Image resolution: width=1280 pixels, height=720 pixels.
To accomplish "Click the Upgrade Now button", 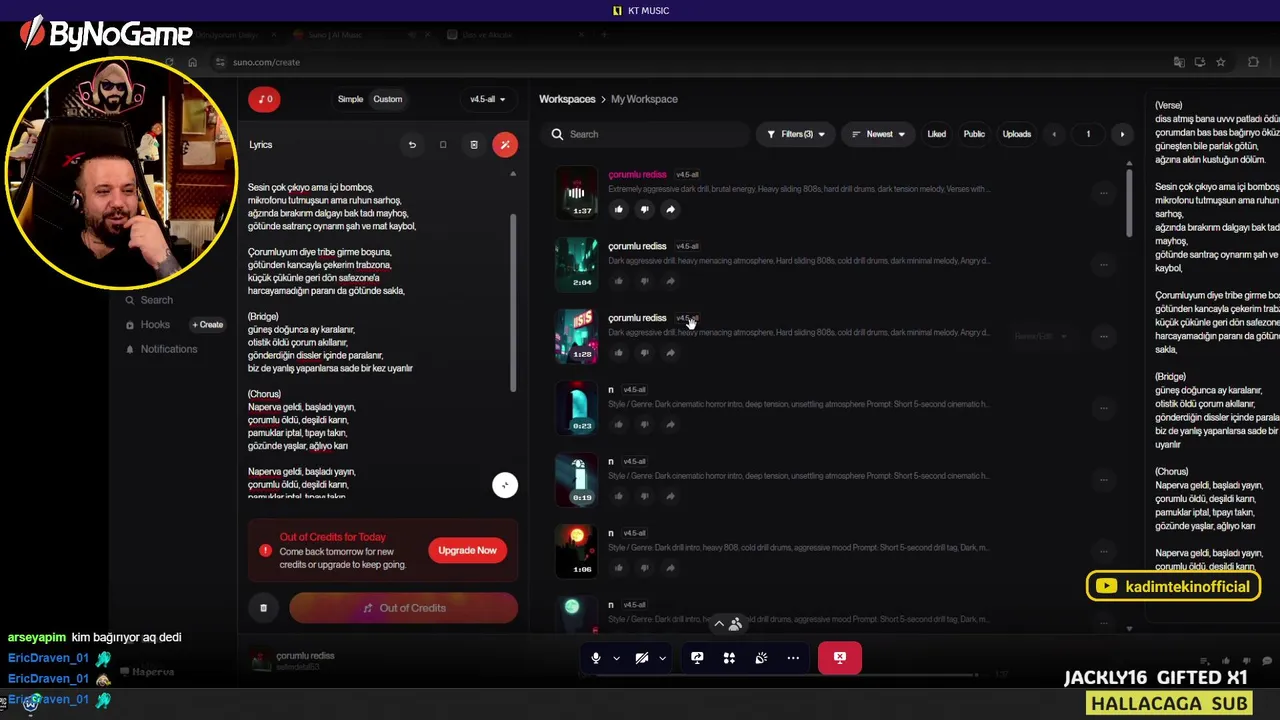I will [x=467, y=551].
